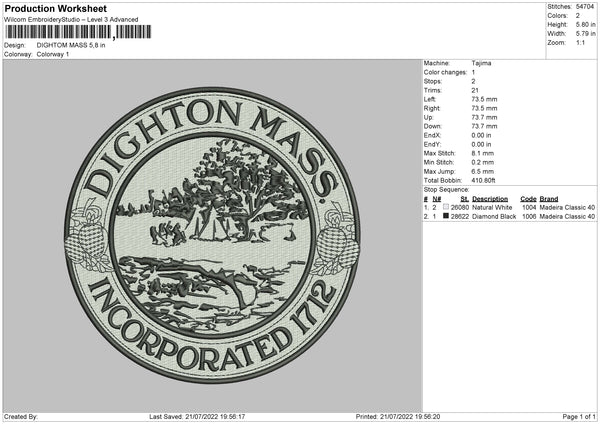Click the 'Code' column header
This screenshot has width=600, height=424.
pos(528,199)
